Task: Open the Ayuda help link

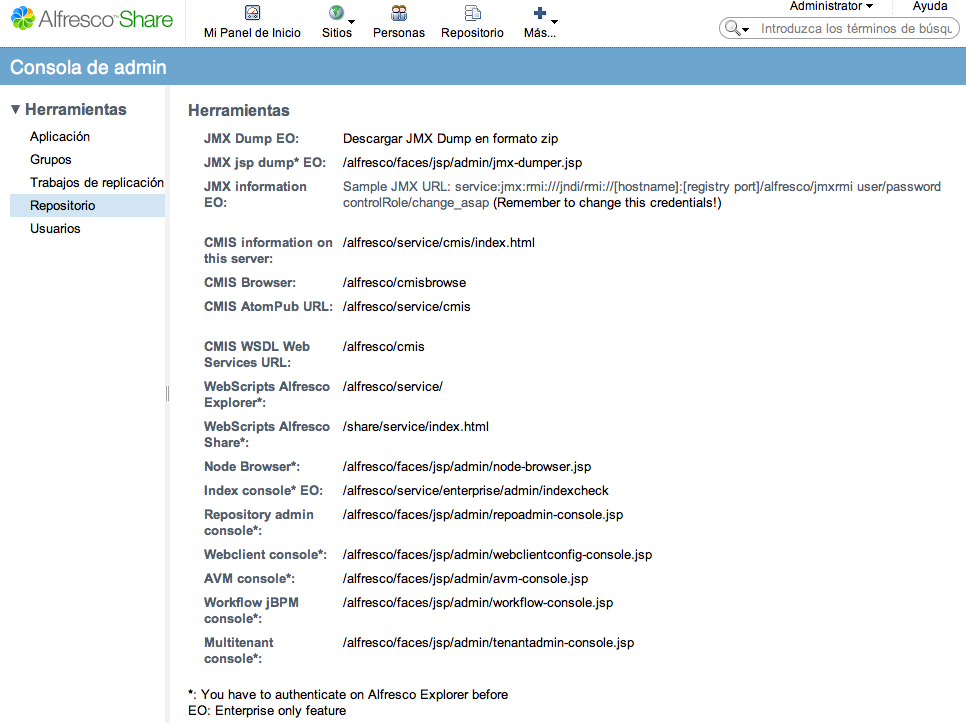Action: click(x=930, y=6)
